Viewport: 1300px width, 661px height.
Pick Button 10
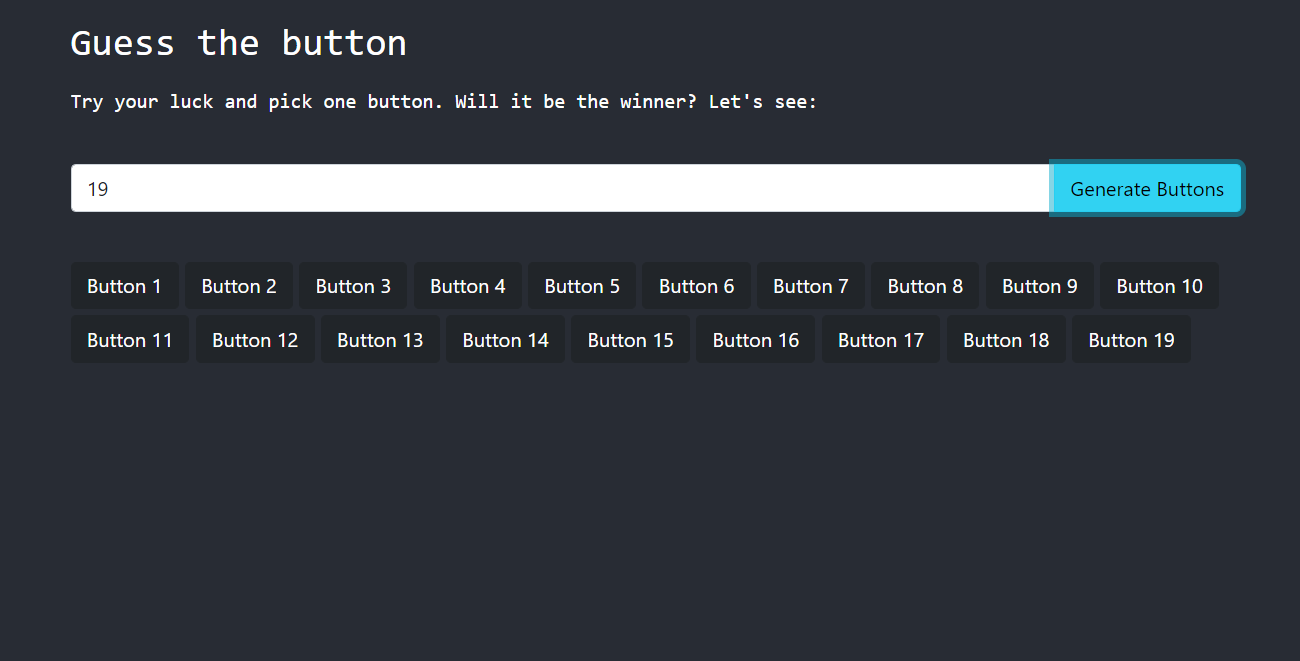click(x=1159, y=285)
